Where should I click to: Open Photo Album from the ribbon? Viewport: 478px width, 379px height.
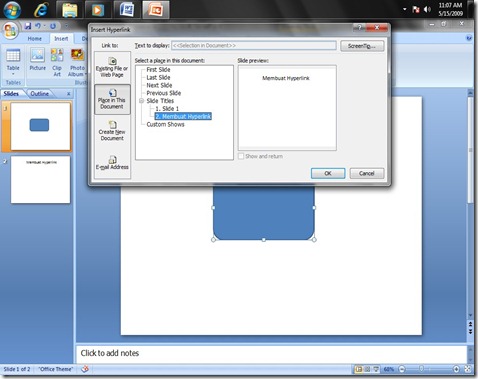tap(77, 62)
